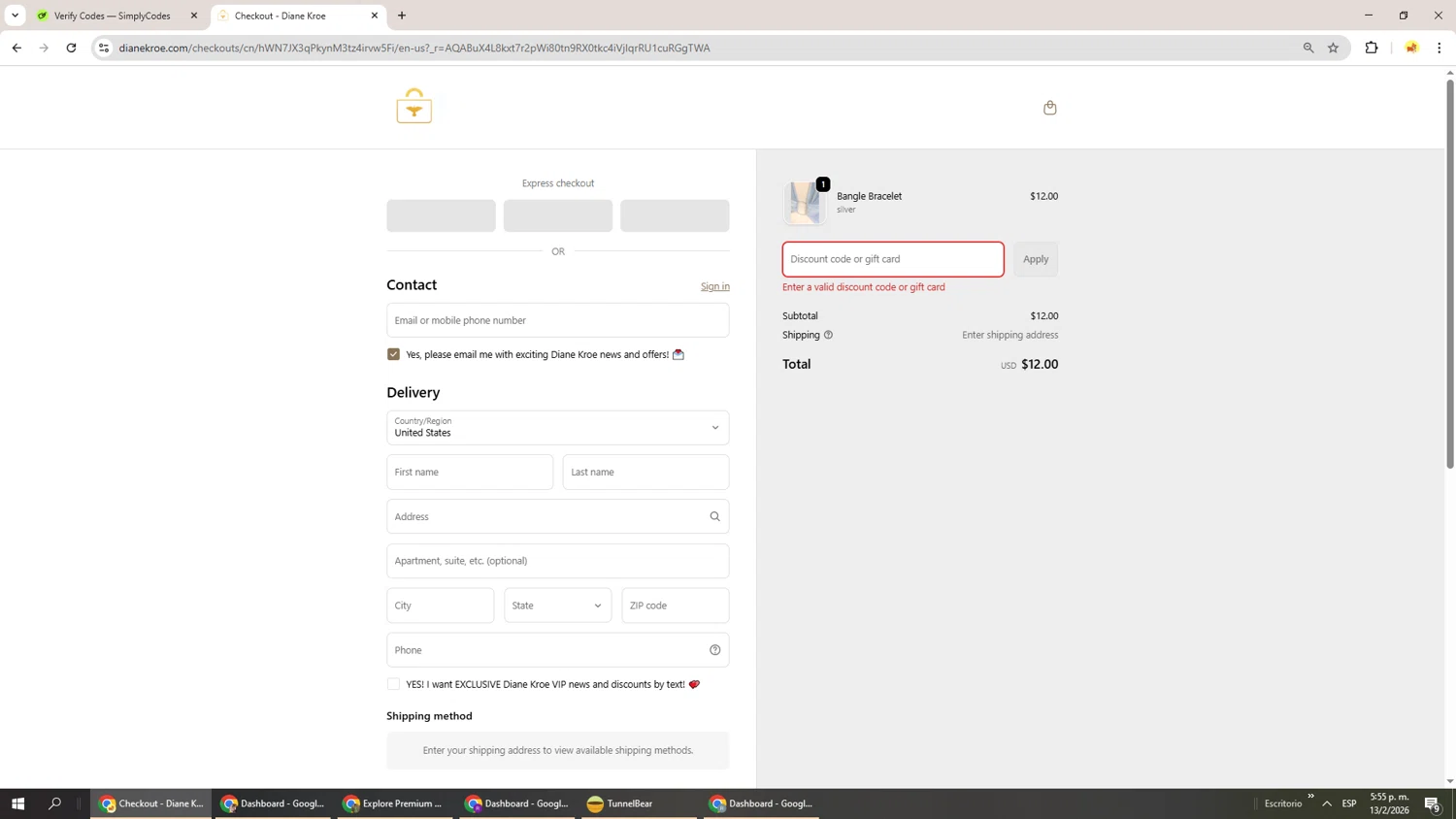Click the middle express checkout button
The height and width of the screenshot is (819, 1456).
(x=558, y=215)
